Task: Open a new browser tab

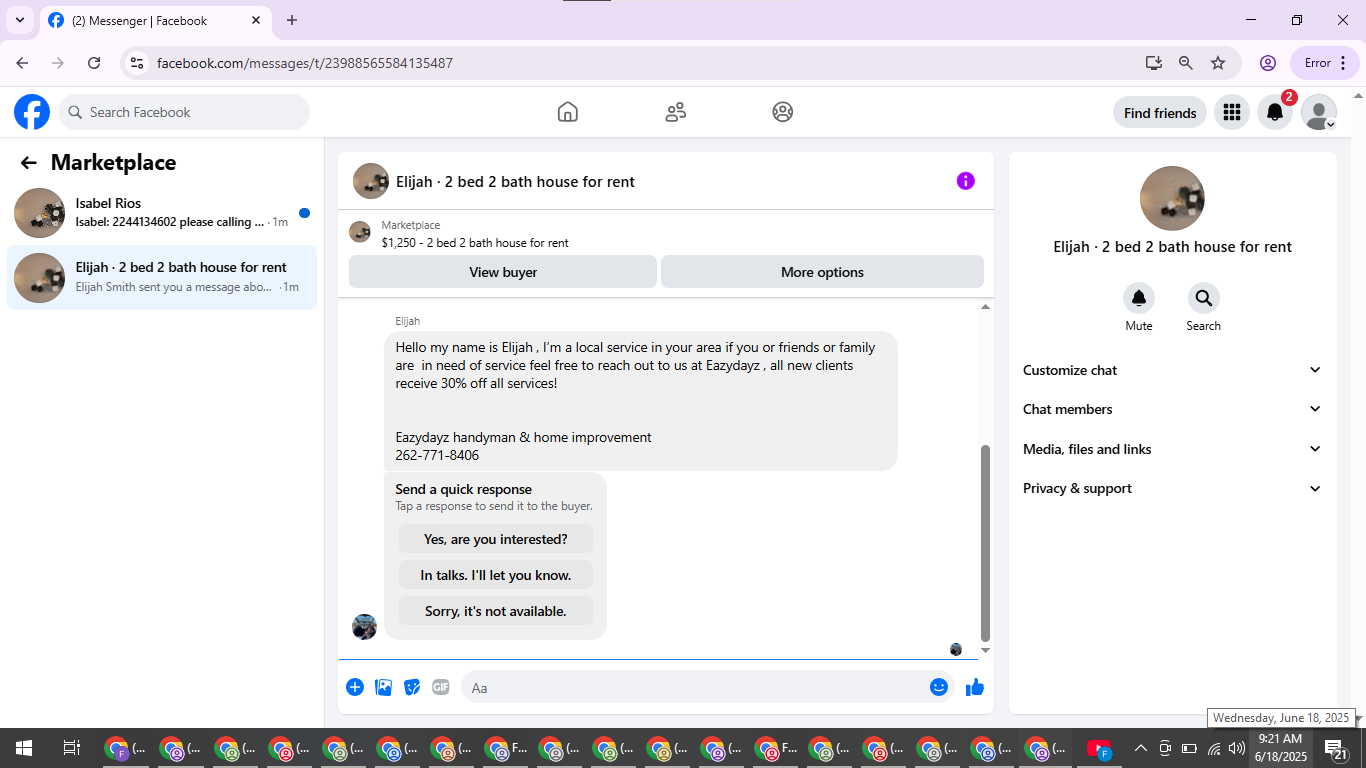Action: 292,20
